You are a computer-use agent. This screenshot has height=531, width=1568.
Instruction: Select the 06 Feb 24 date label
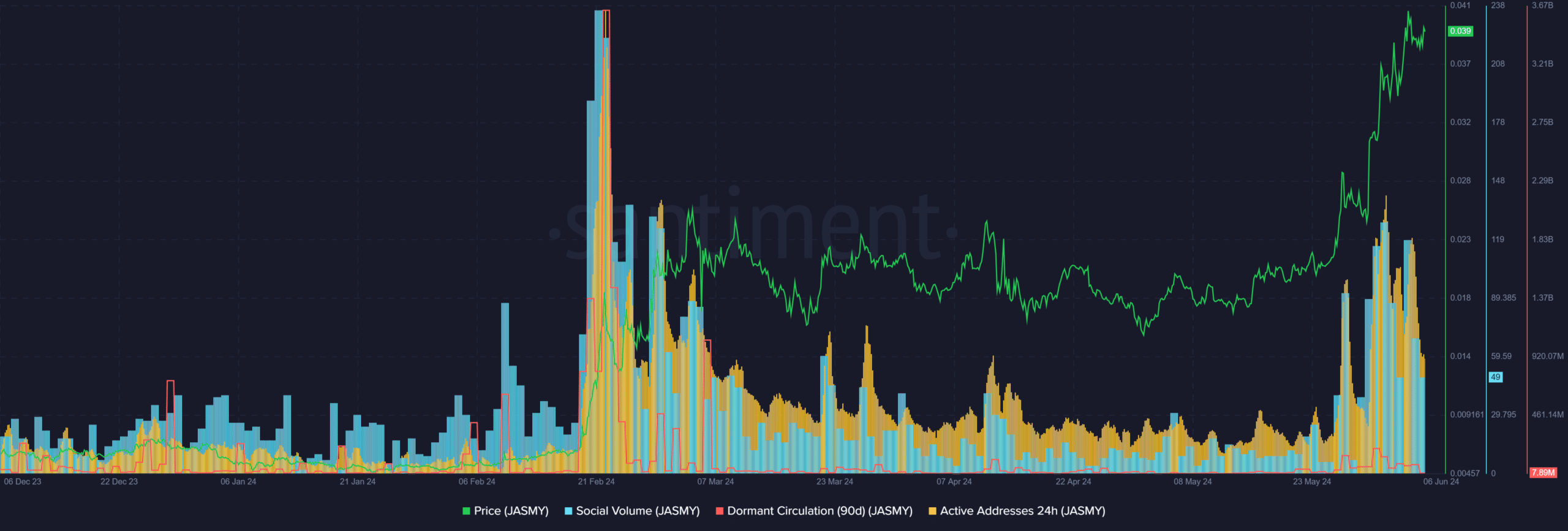pos(477,482)
